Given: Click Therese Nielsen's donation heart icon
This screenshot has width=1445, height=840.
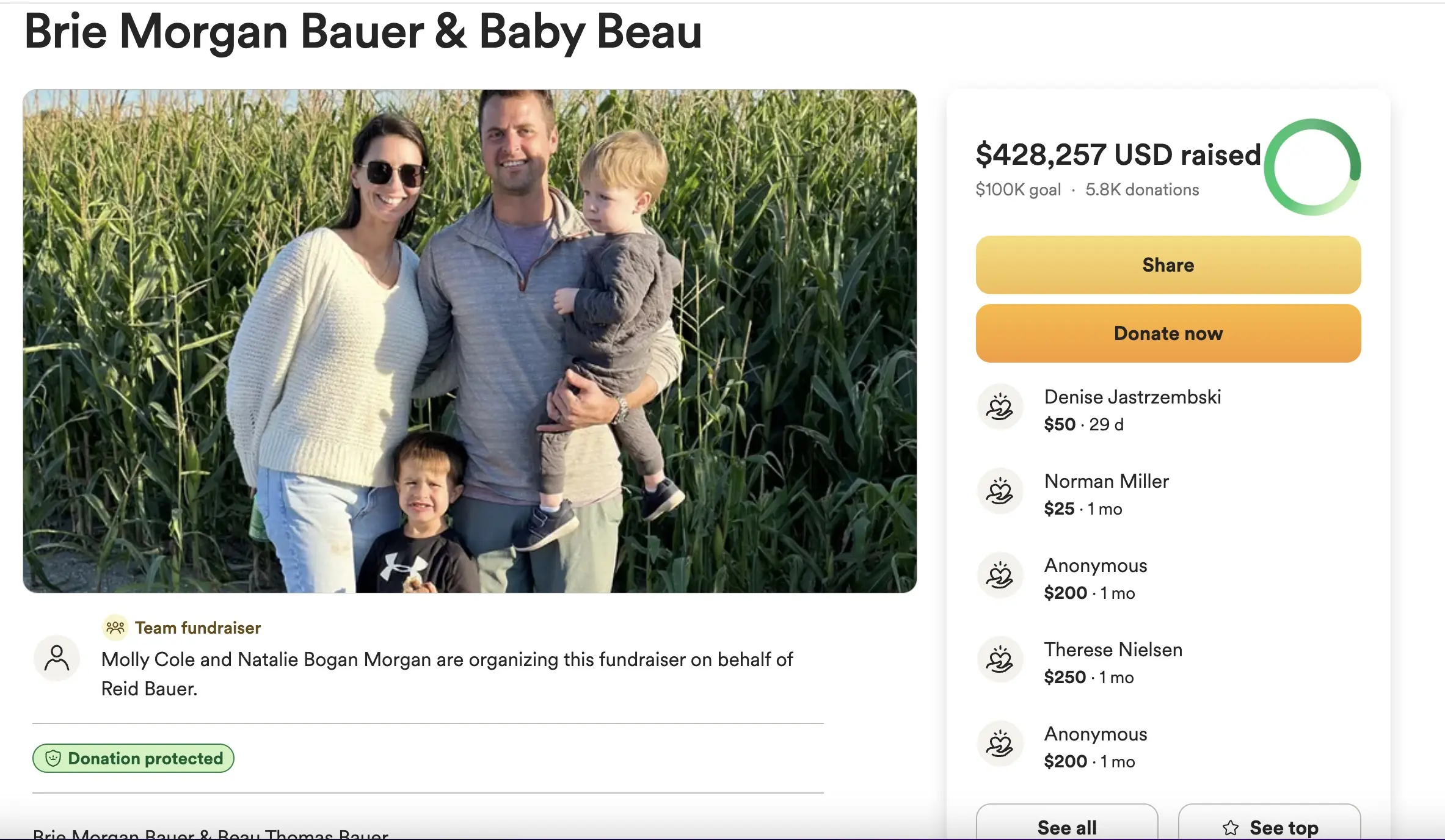Looking at the screenshot, I should (1000, 660).
